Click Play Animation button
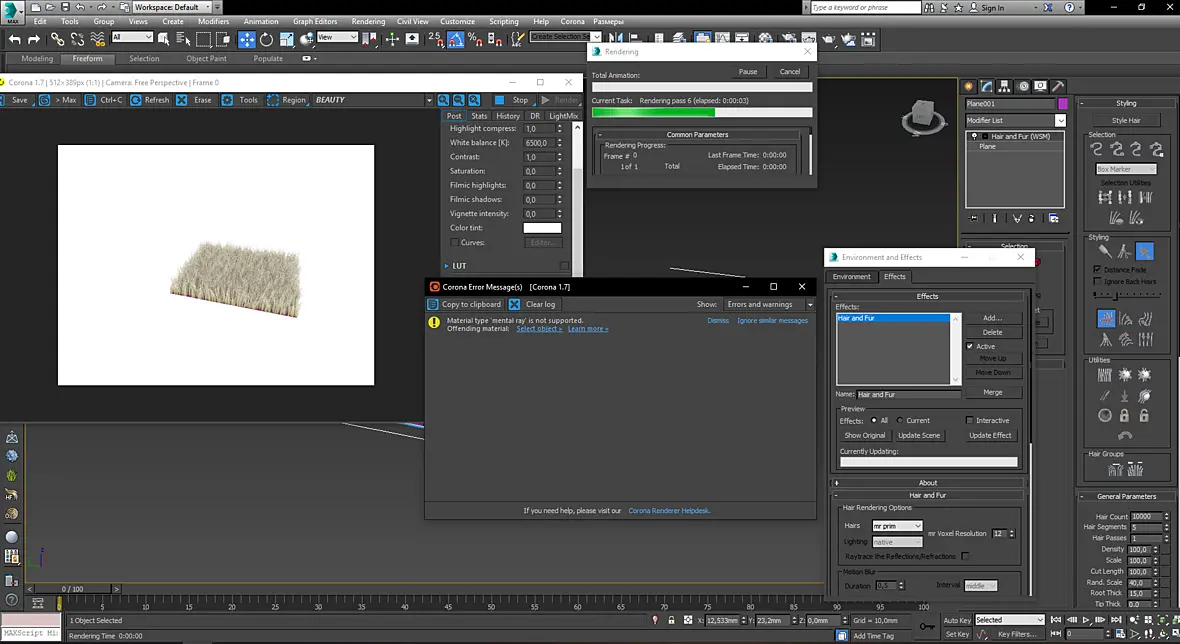 [1085, 620]
